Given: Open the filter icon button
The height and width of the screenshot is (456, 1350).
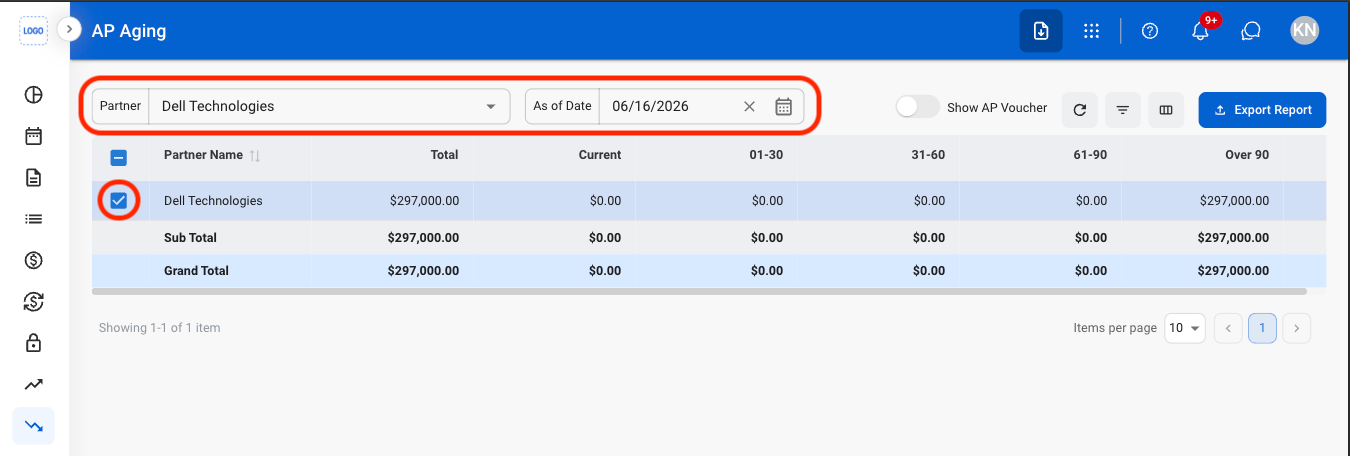Looking at the screenshot, I should (x=1123, y=110).
